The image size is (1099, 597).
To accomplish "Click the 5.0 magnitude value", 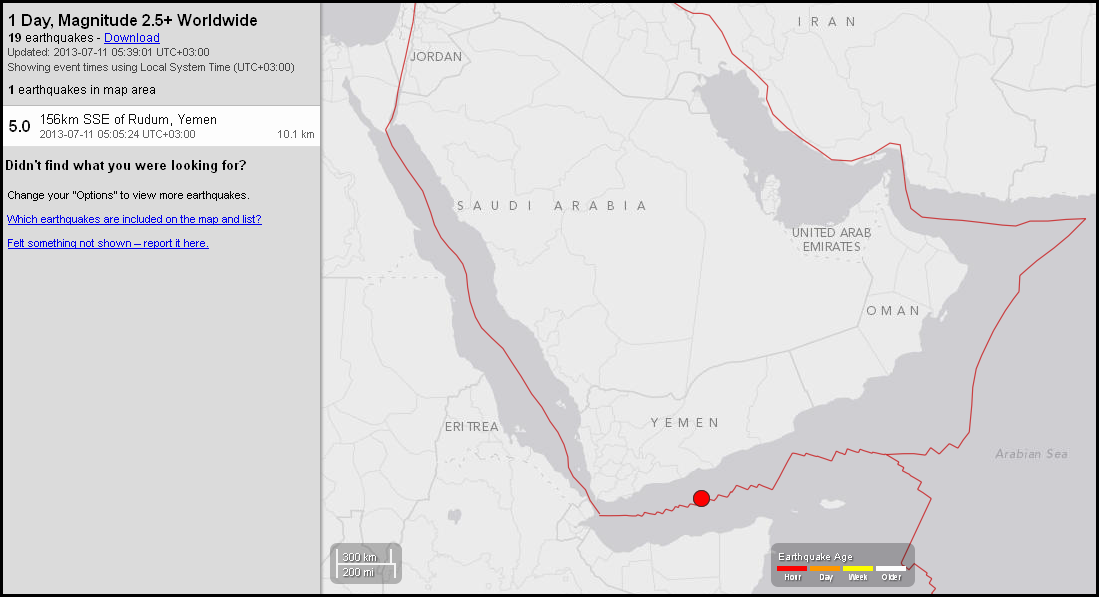I will (x=20, y=127).
